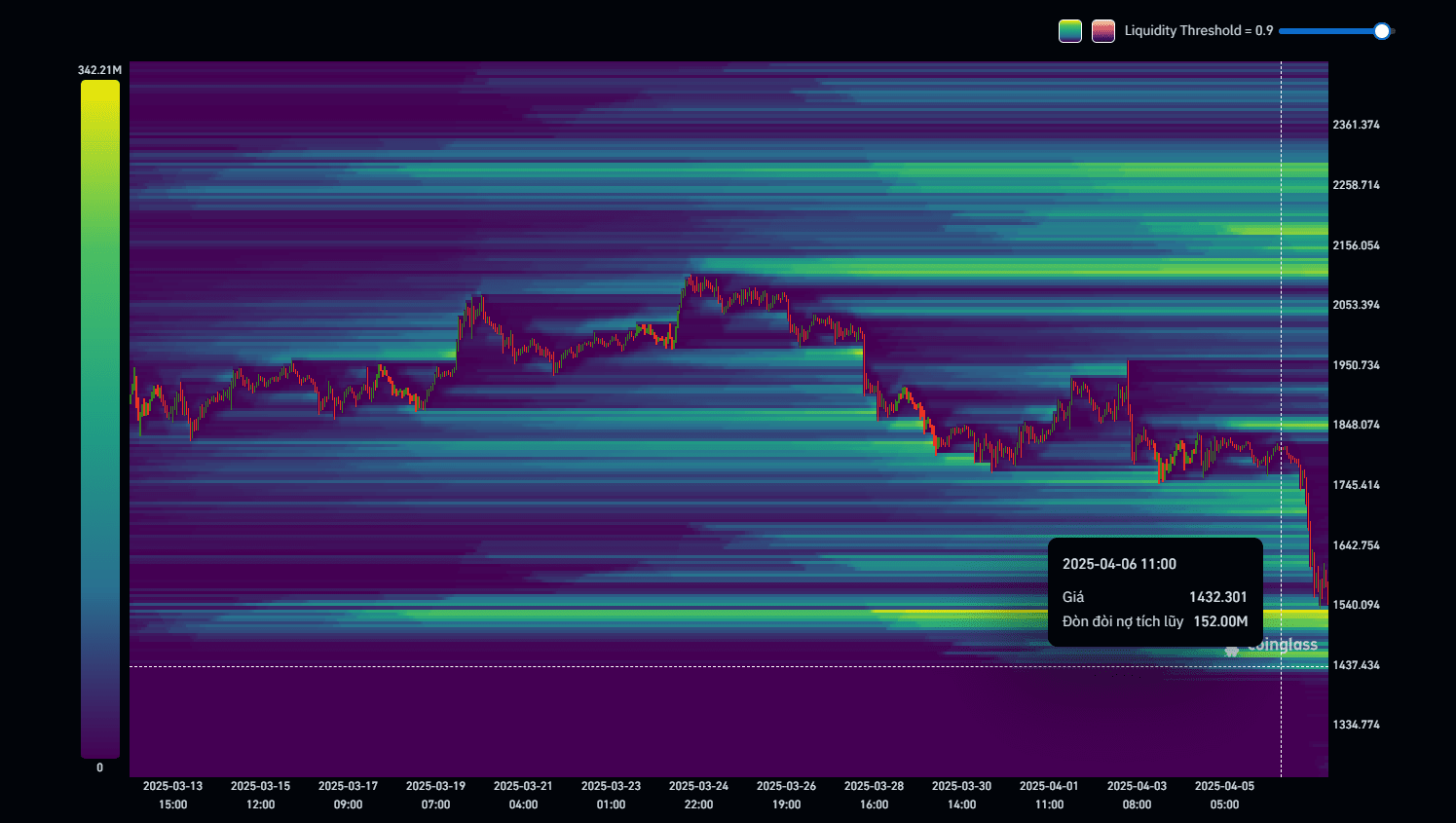Image resolution: width=1456 pixels, height=823 pixels.
Task: Click the 1432.301 price value in tooltip
Action: click(x=1218, y=597)
